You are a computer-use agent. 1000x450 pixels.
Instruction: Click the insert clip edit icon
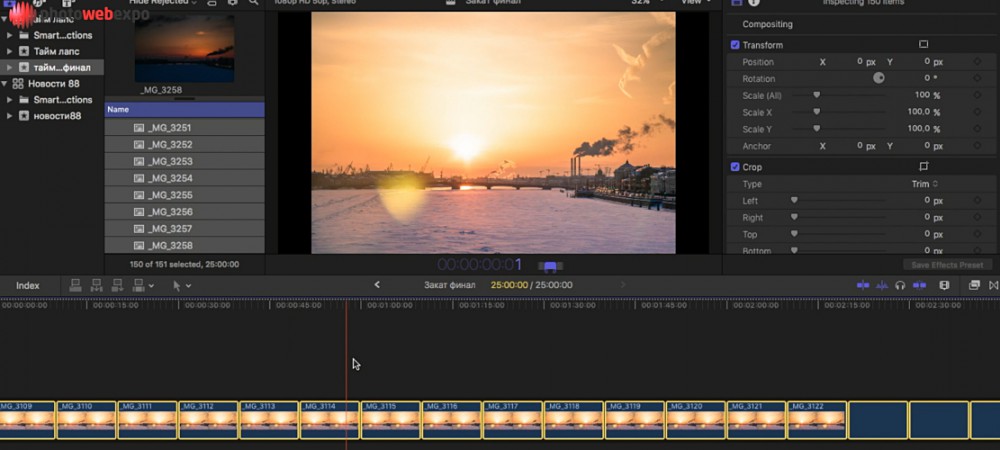point(97,285)
